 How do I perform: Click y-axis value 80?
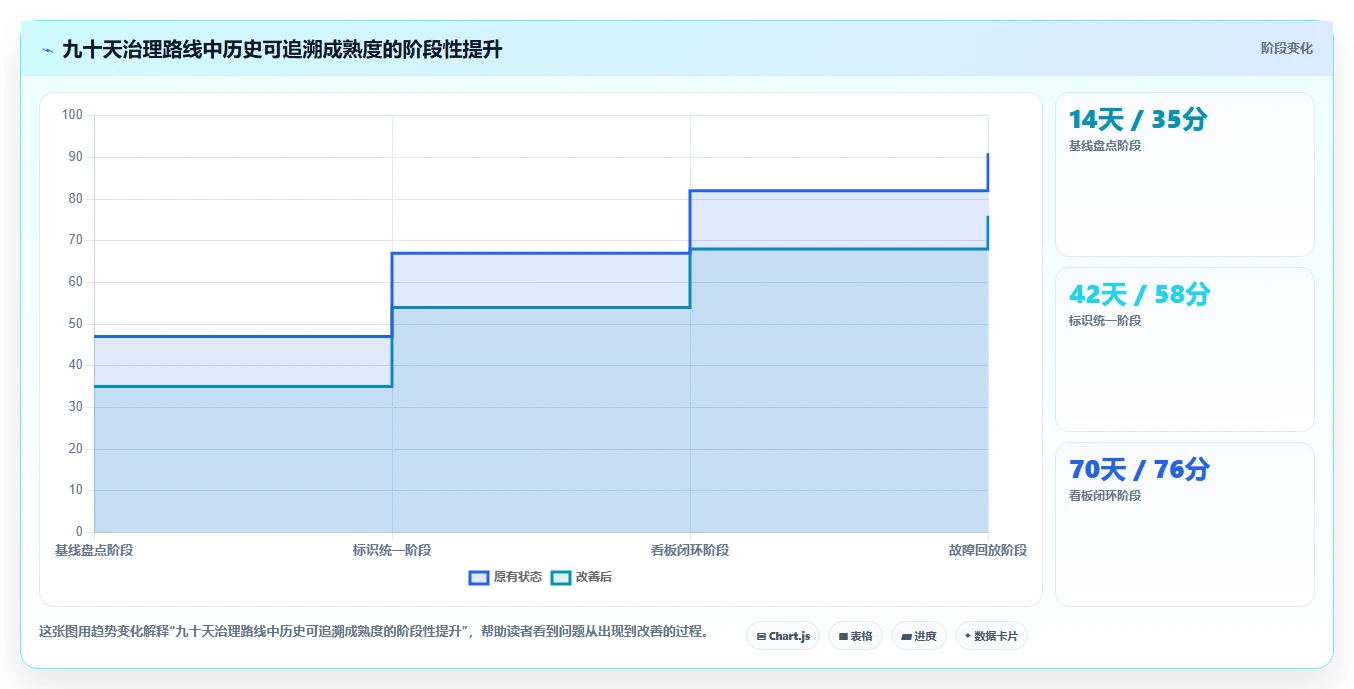[75, 198]
